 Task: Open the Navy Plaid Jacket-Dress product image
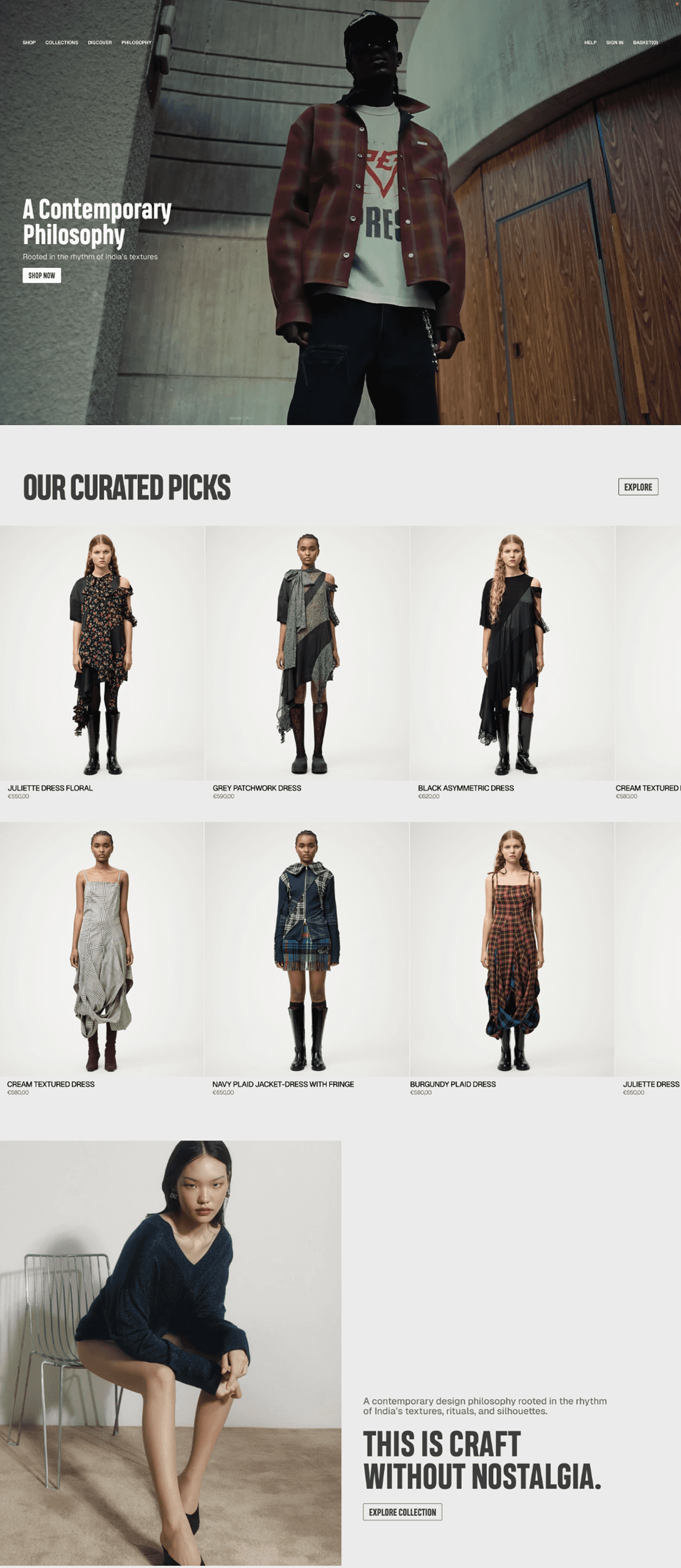[x=306, y=949]
